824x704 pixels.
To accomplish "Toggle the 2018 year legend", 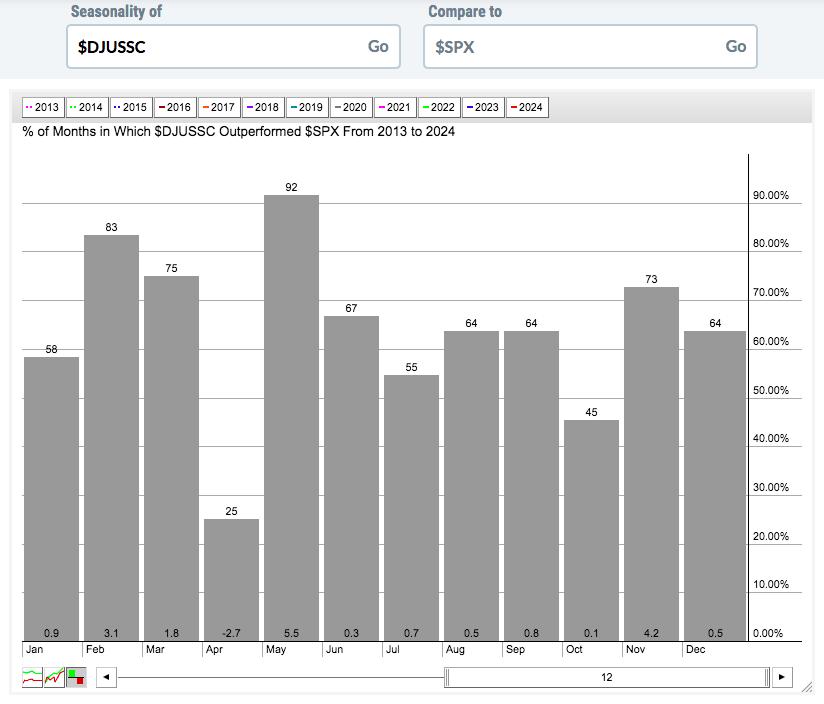I will (x=263, y=107).
